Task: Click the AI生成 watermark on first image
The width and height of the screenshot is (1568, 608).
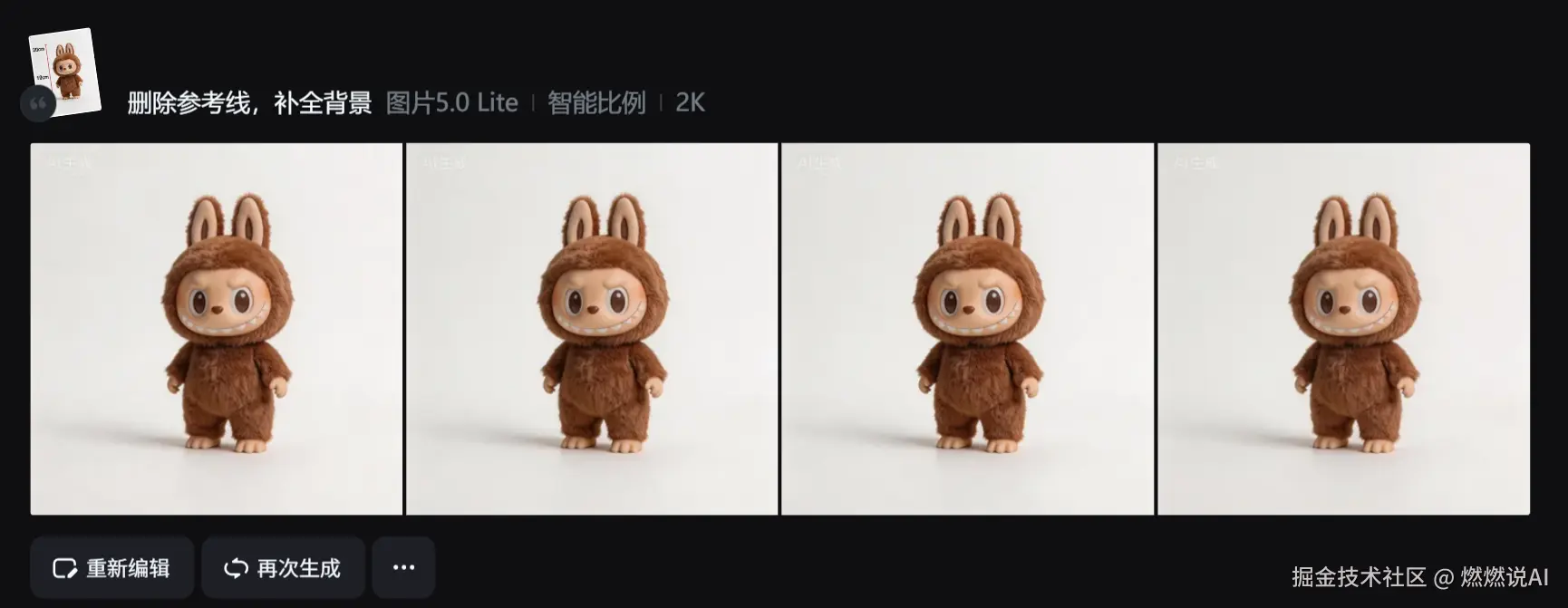Action: pos(69,163)
